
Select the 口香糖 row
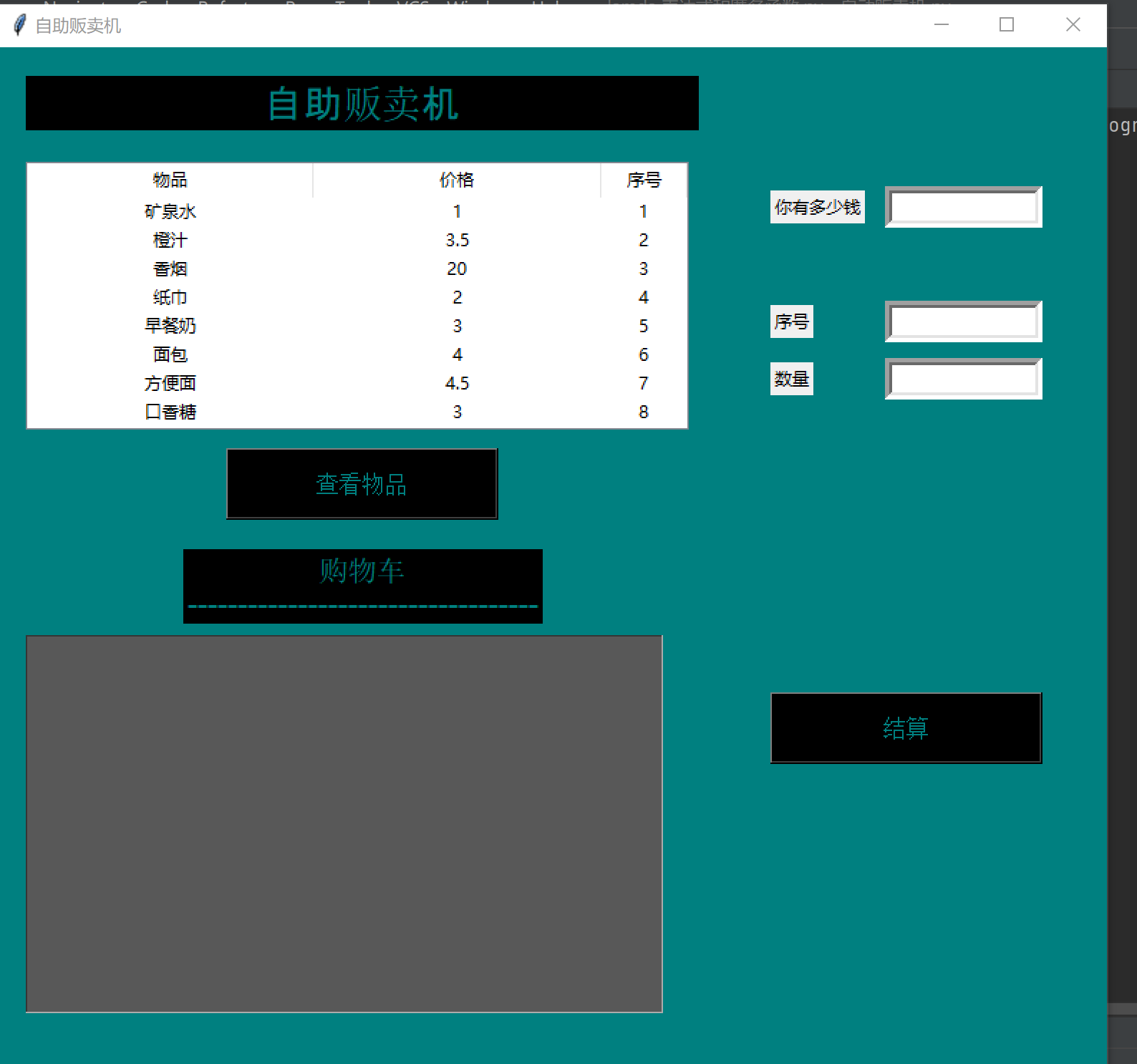coord(357,412)
